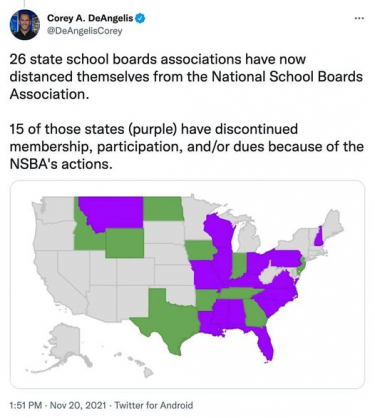Open the @DeAngelisCorey handle link
The width and height of the screenshot is (375, 418).
[x=85, y=31]
